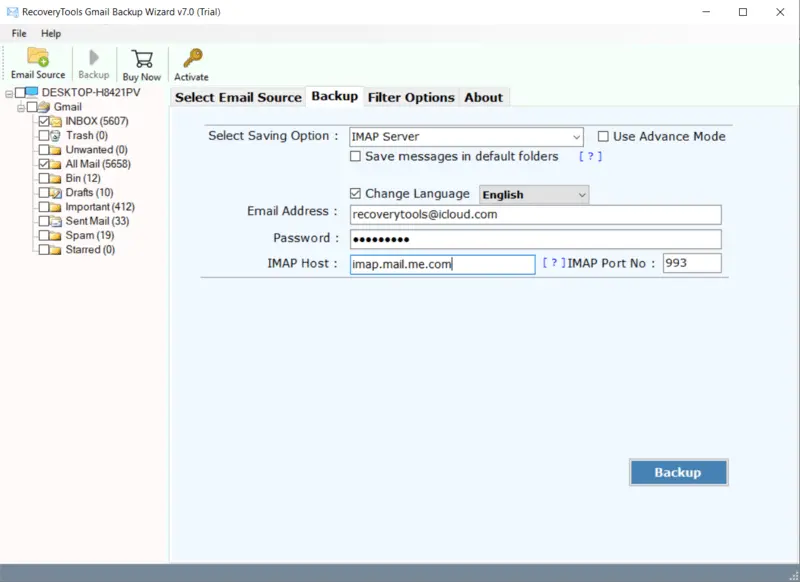The image size is (800, 582).
Task: Click the IMAP Port No field
Action: [691, 264]
